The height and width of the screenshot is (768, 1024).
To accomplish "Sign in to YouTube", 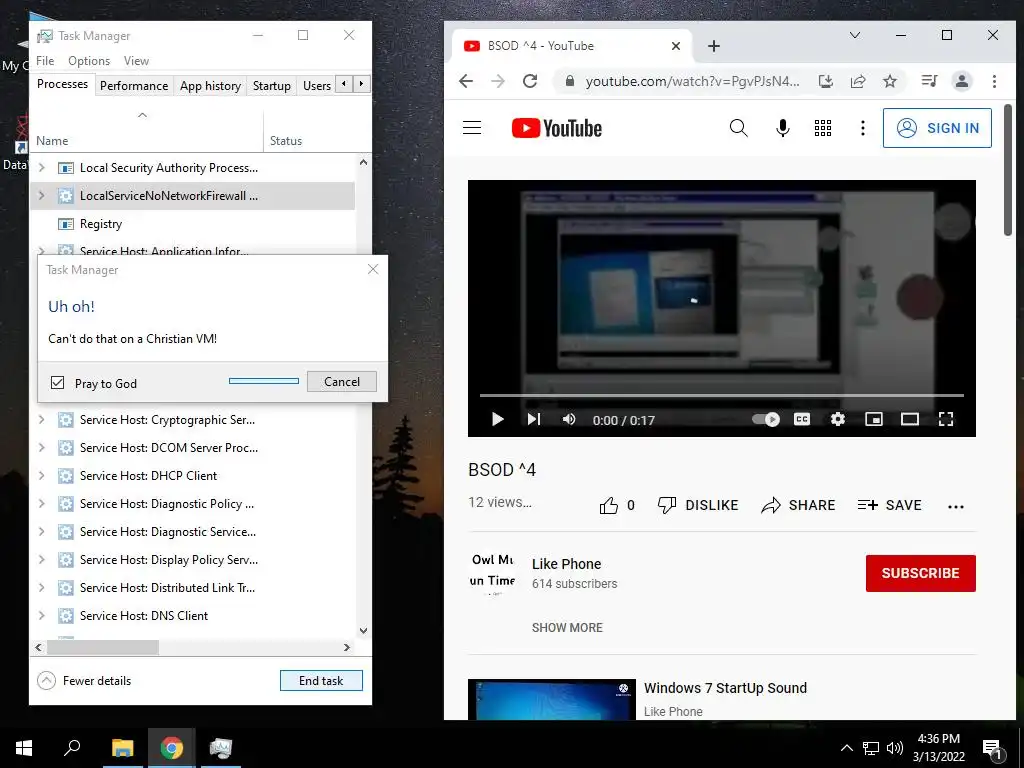I will pos(937,128).
